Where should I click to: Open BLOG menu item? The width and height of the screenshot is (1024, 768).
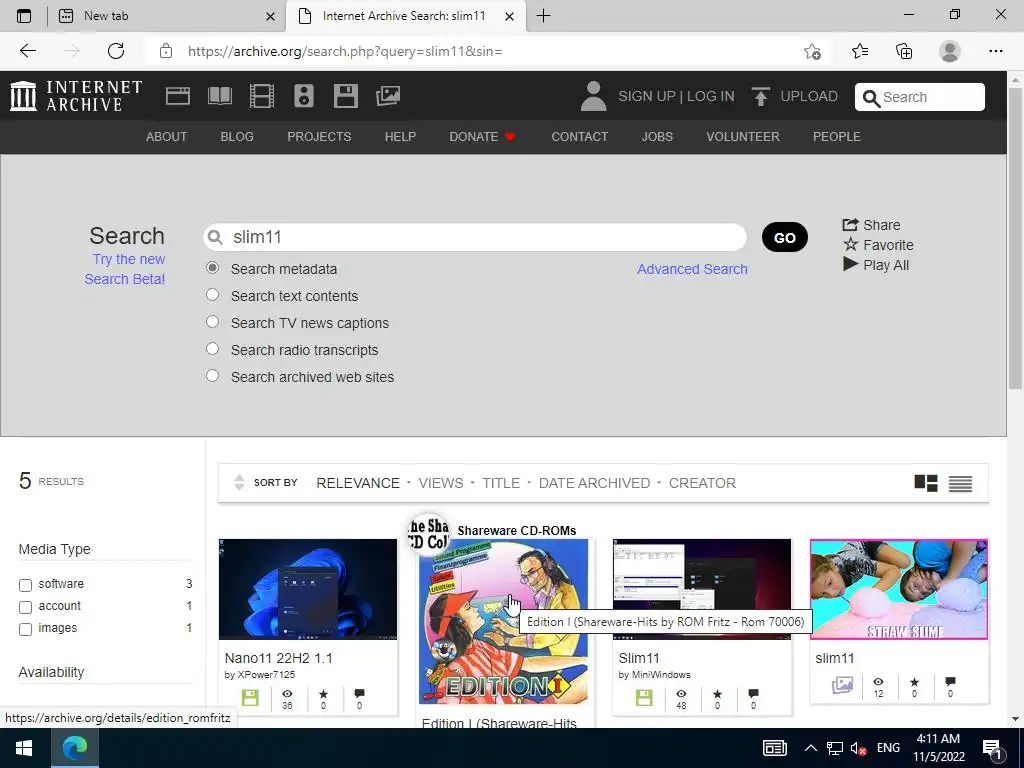click(237, 136)
